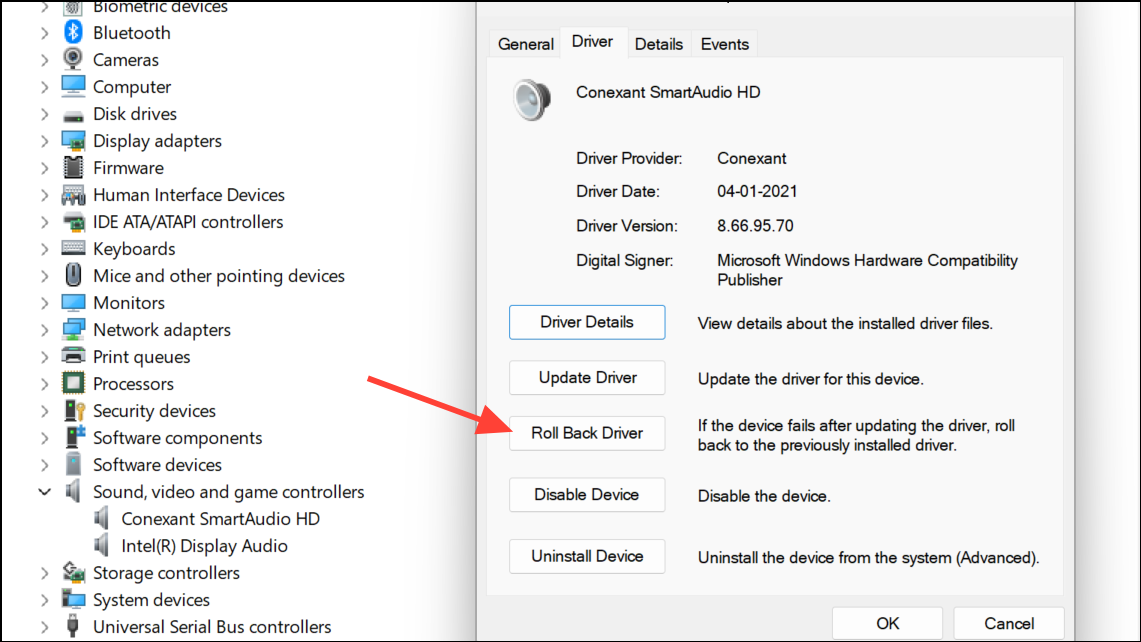Open the Events tab
The width and height of the screenshot is (1141, 642).
(725, 44)
